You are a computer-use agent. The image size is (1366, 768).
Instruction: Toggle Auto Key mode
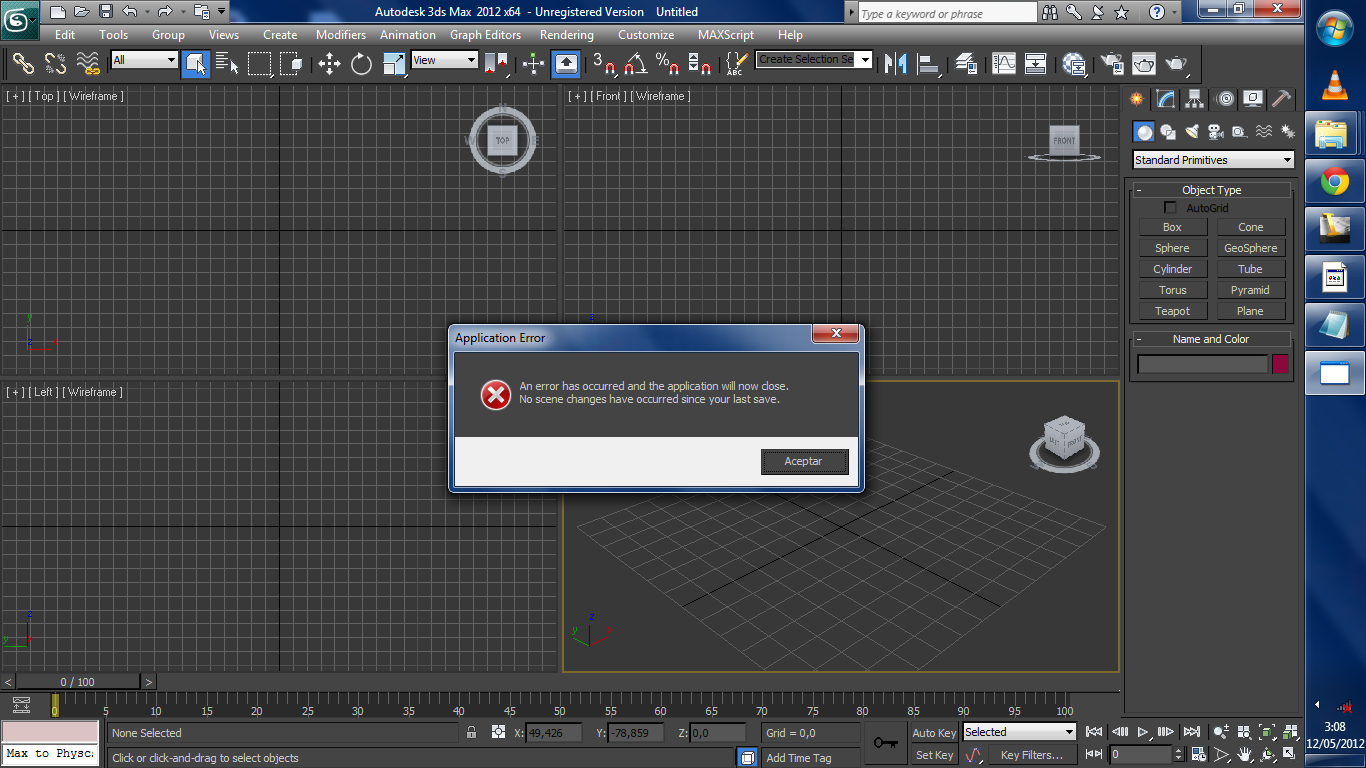[x=934, y=733]
